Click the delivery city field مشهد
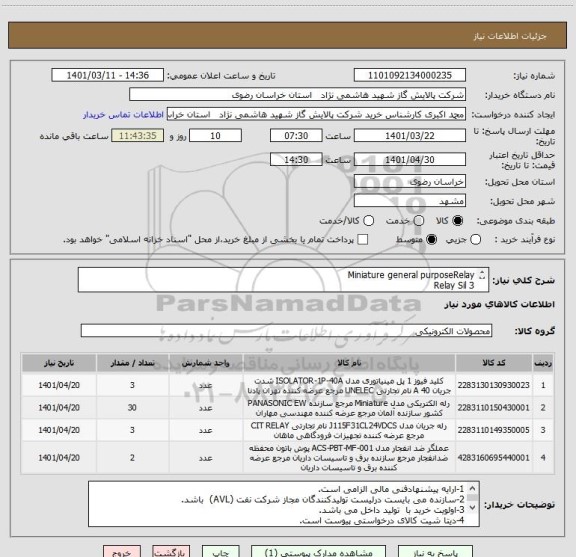Image resolution: width=576 pixels, height=557 pixels. pos(410,201)
